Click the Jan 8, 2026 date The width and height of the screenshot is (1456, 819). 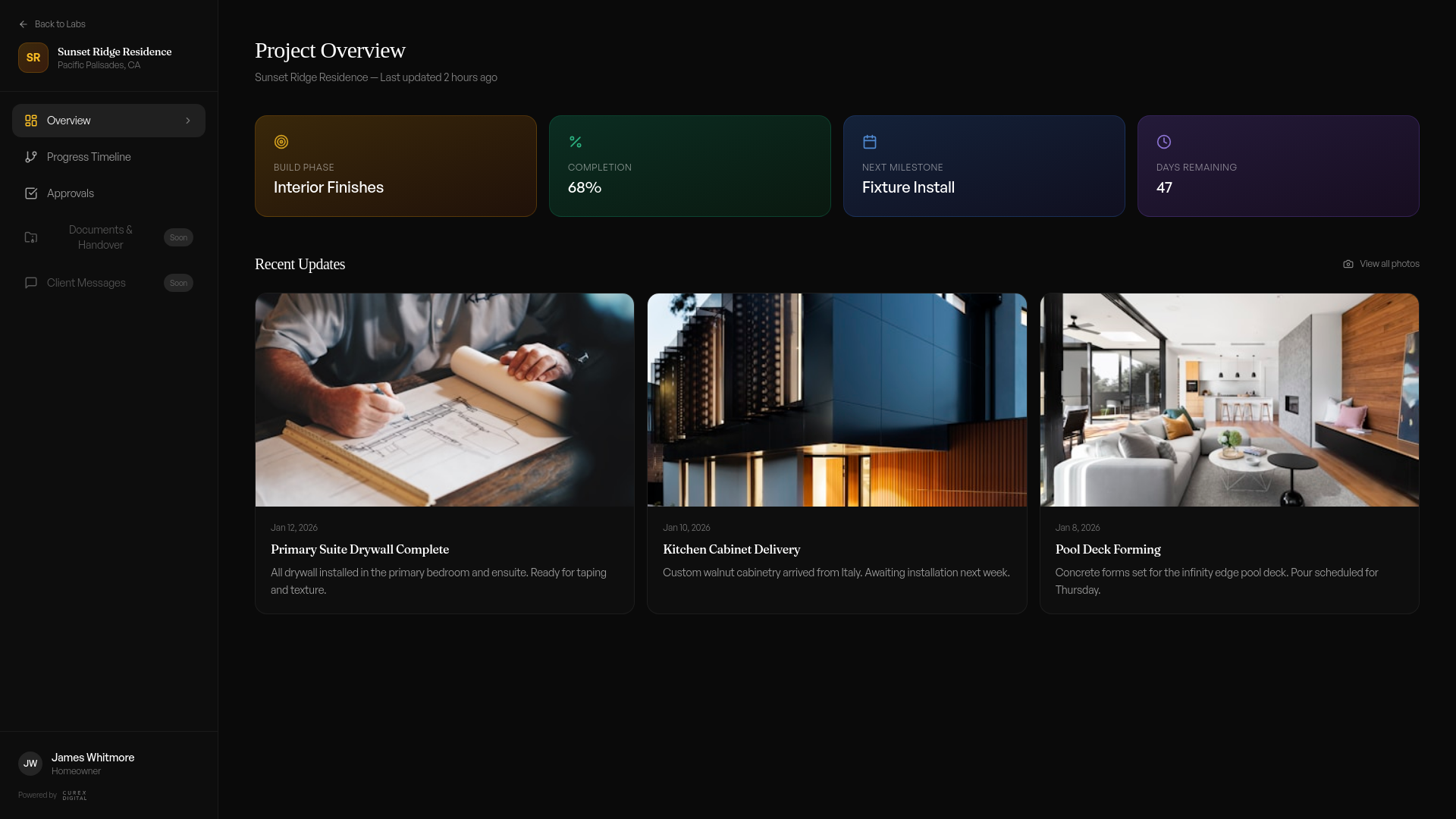(1078, 528)
